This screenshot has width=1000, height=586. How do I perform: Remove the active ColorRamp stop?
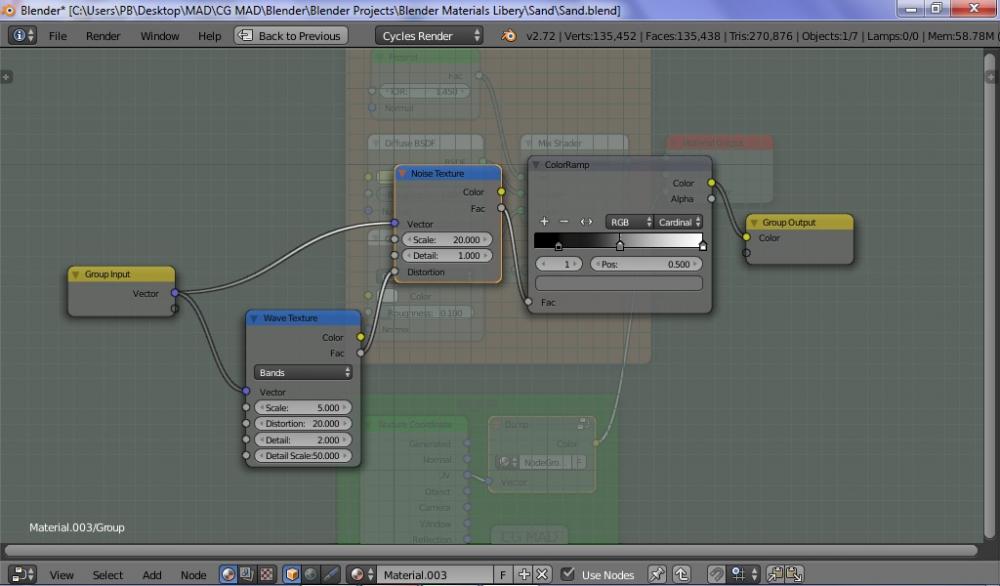click(x=564, y=222)
